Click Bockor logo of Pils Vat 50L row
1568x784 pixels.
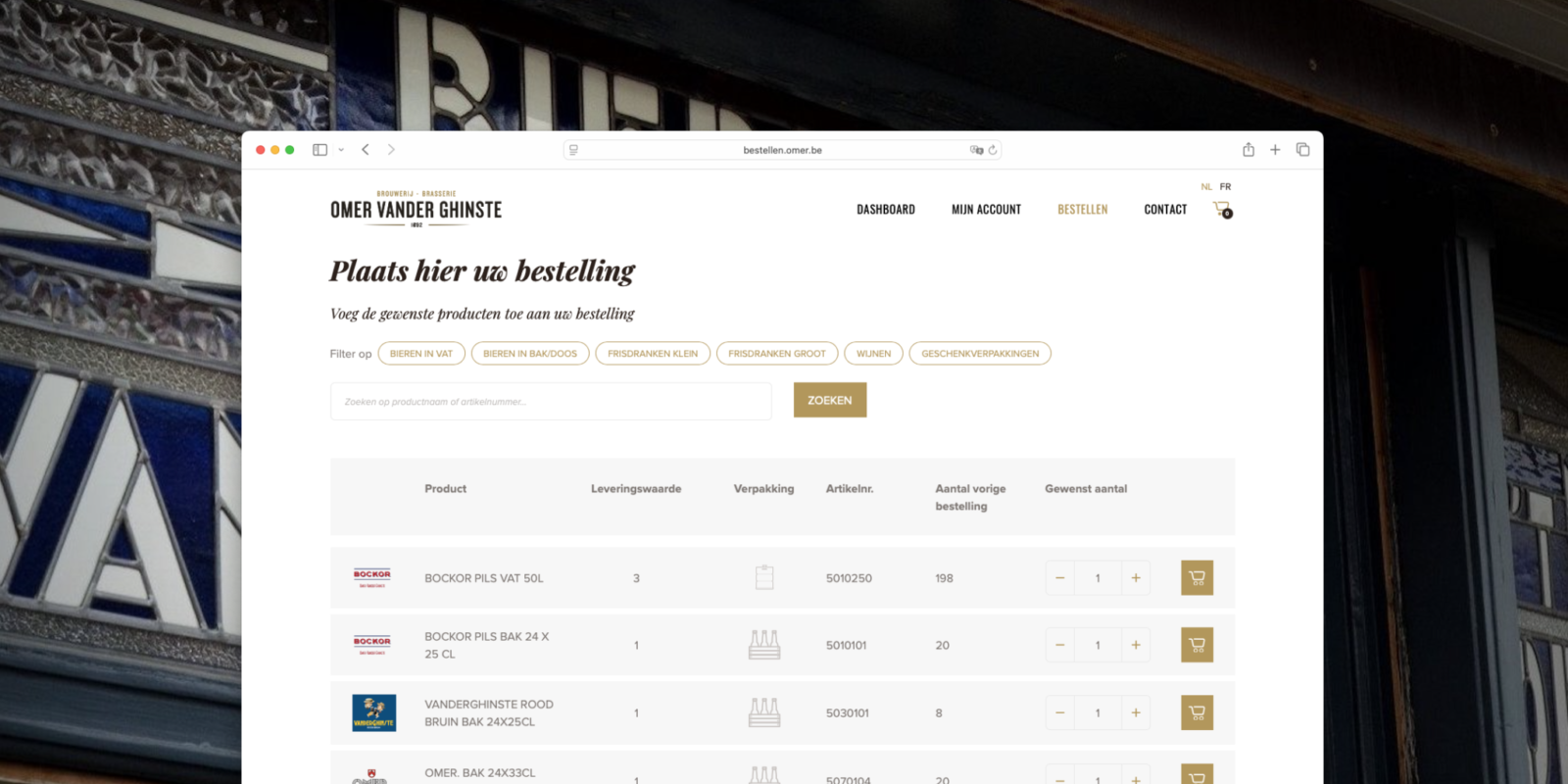point(372,578)
